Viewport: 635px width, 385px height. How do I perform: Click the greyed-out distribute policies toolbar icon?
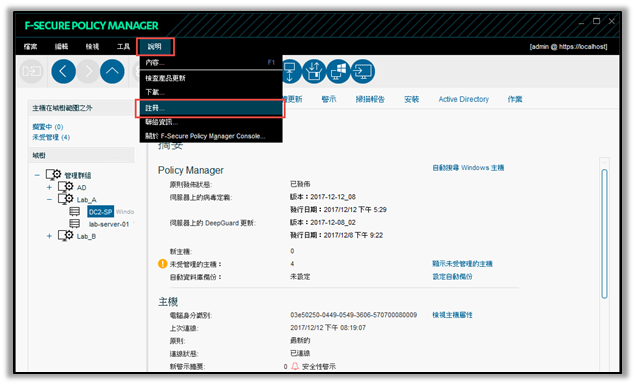[x=31, y=71]
